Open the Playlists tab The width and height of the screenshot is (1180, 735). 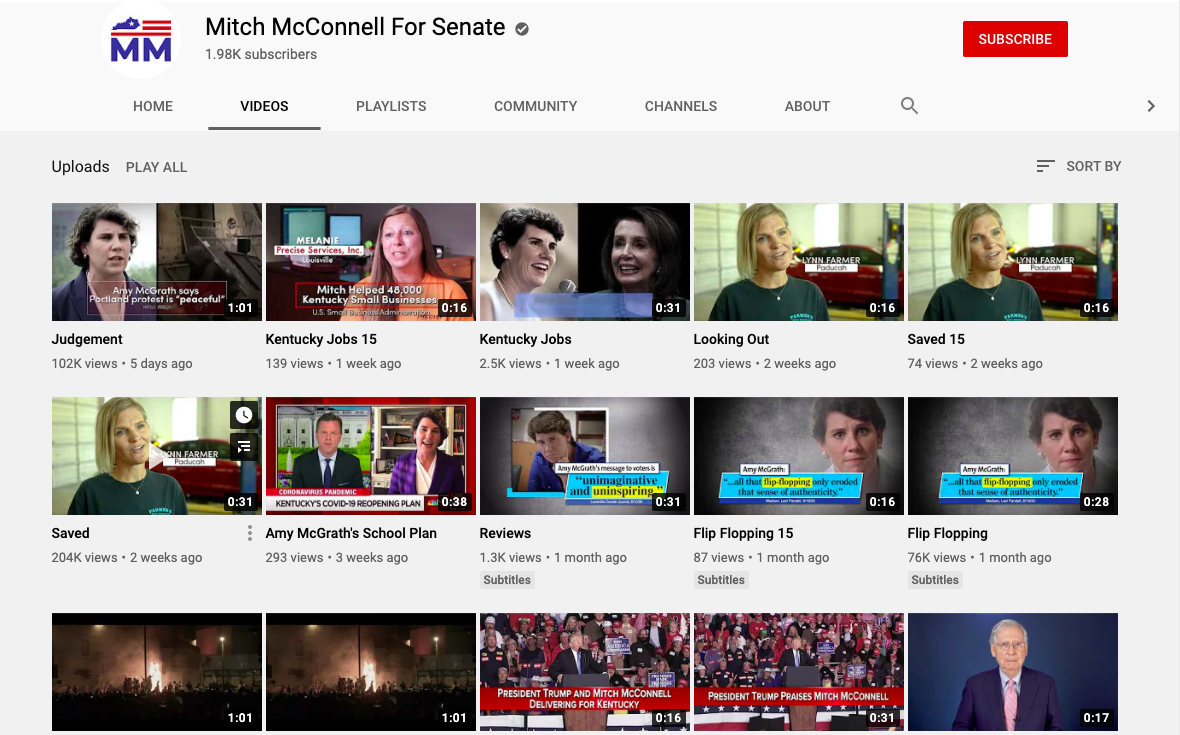coord(391,106)
